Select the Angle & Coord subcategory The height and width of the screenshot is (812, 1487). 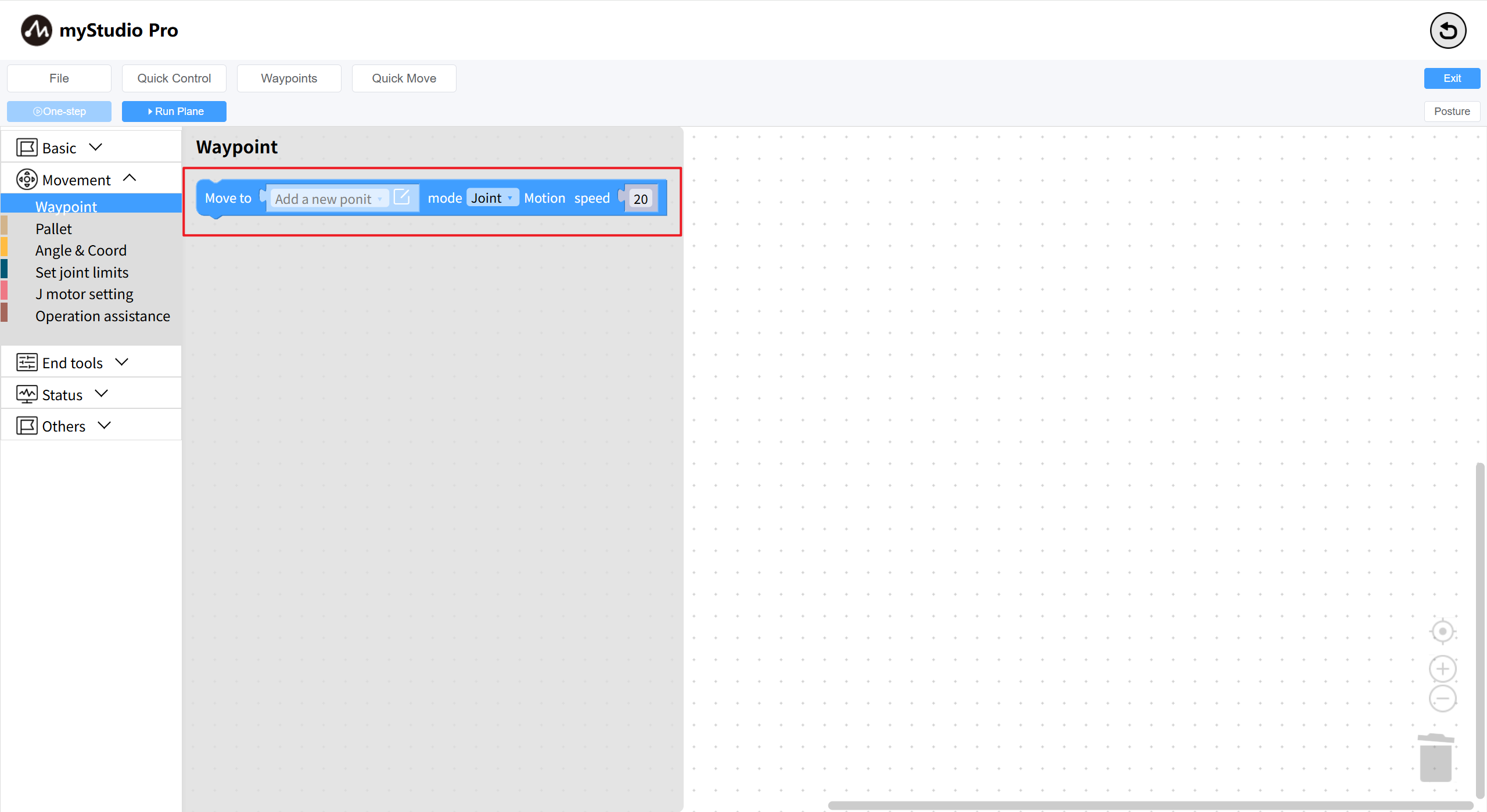tap(81, 250)
